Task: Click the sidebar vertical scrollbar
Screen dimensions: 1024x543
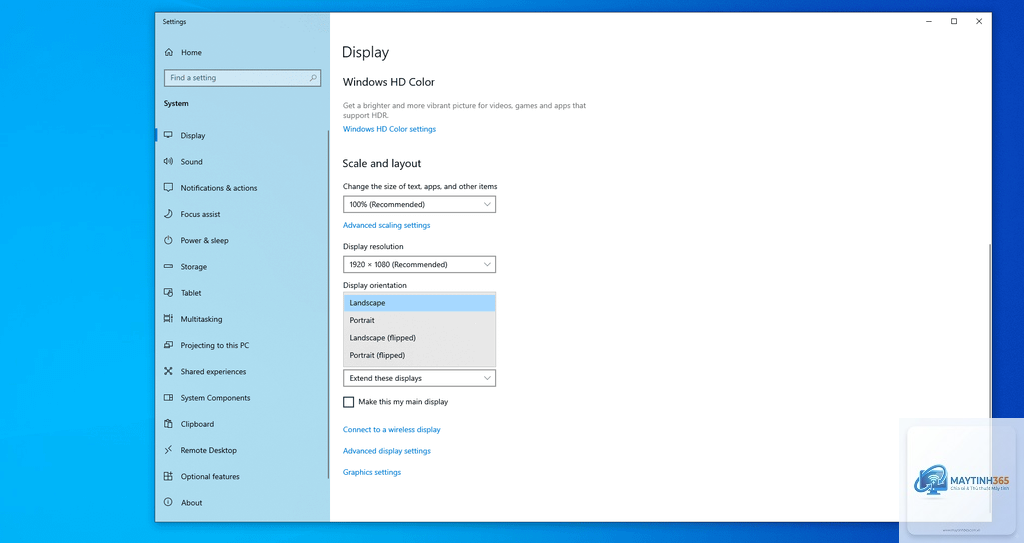Action: [328, 304]
